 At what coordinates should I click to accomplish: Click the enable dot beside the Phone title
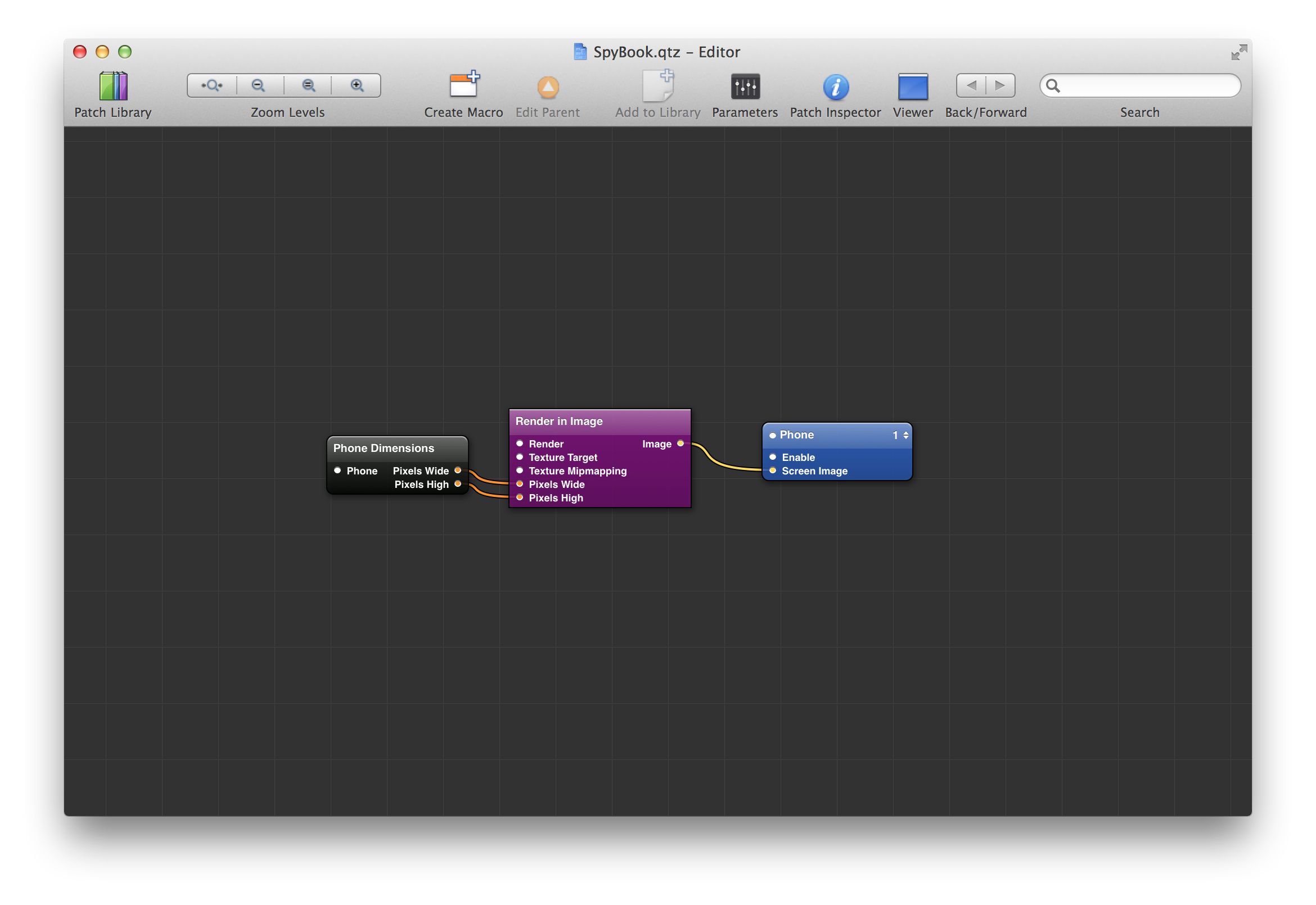[773, 436]
